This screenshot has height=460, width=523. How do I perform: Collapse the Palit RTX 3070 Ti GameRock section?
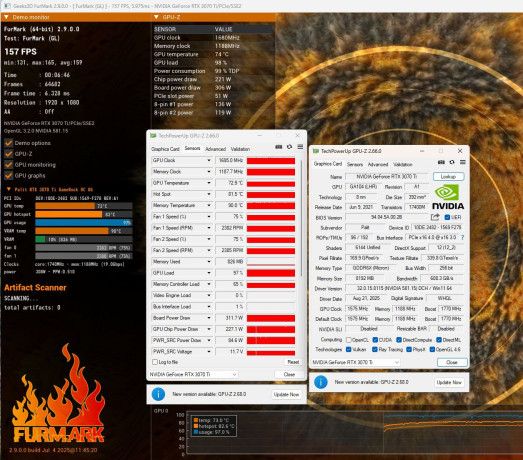[x=9, y=189]
